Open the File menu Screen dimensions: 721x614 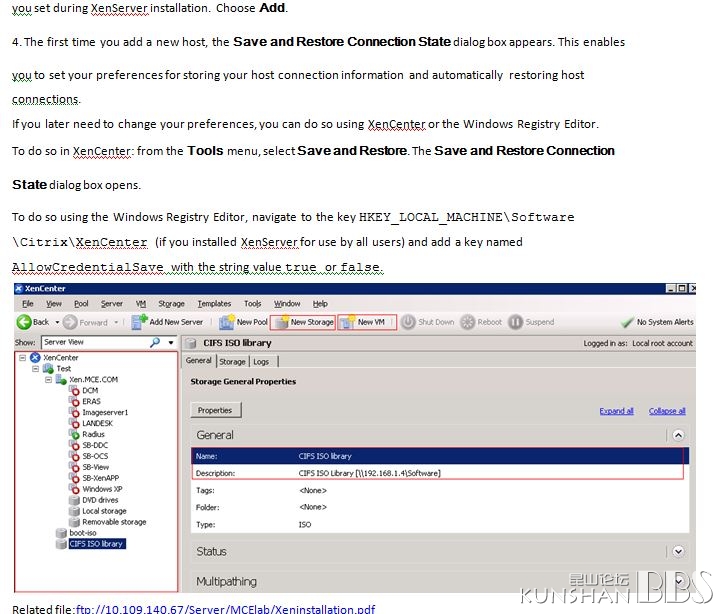tap(28, 304)
